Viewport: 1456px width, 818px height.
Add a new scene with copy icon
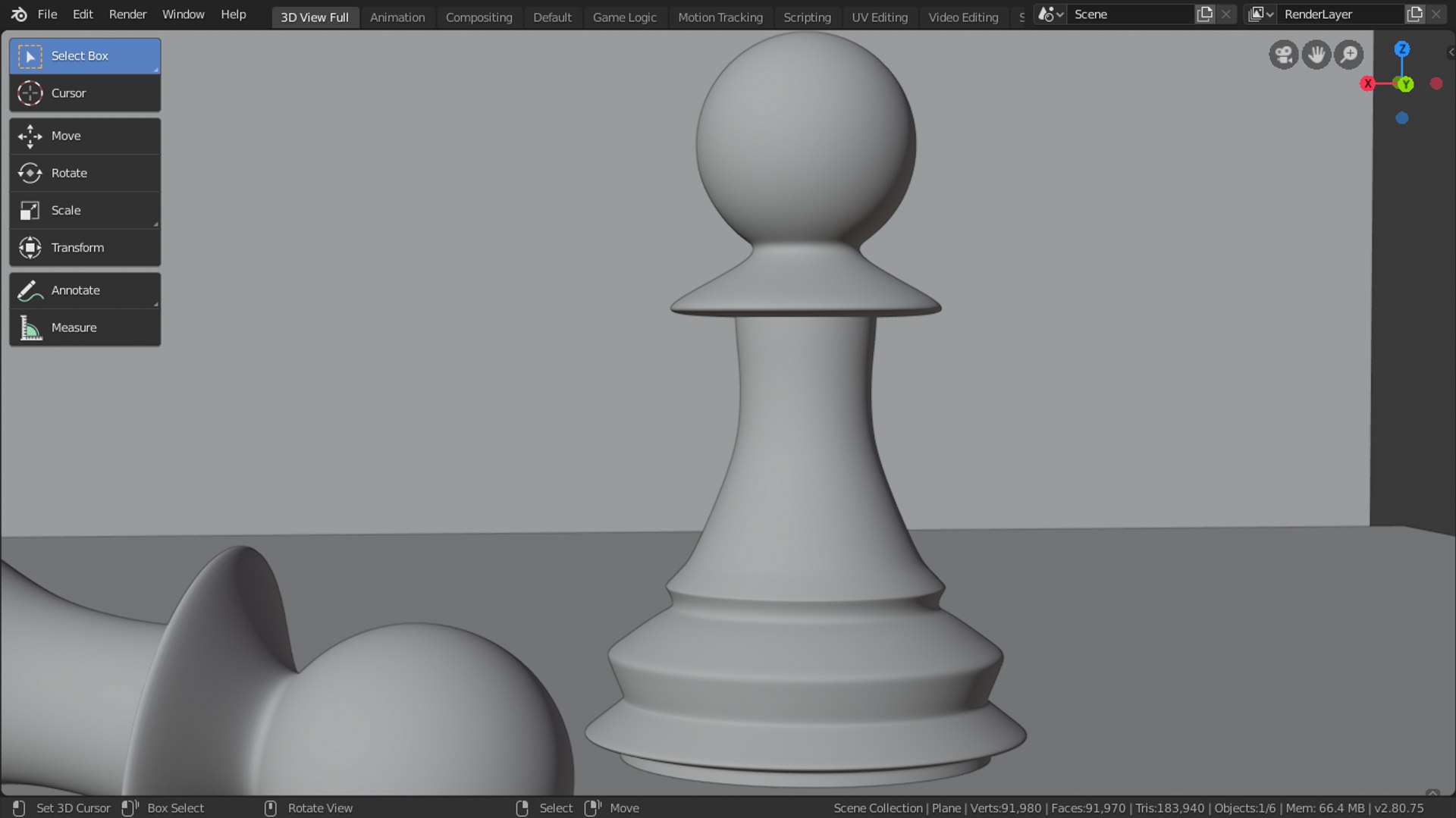coord(1204,14)
